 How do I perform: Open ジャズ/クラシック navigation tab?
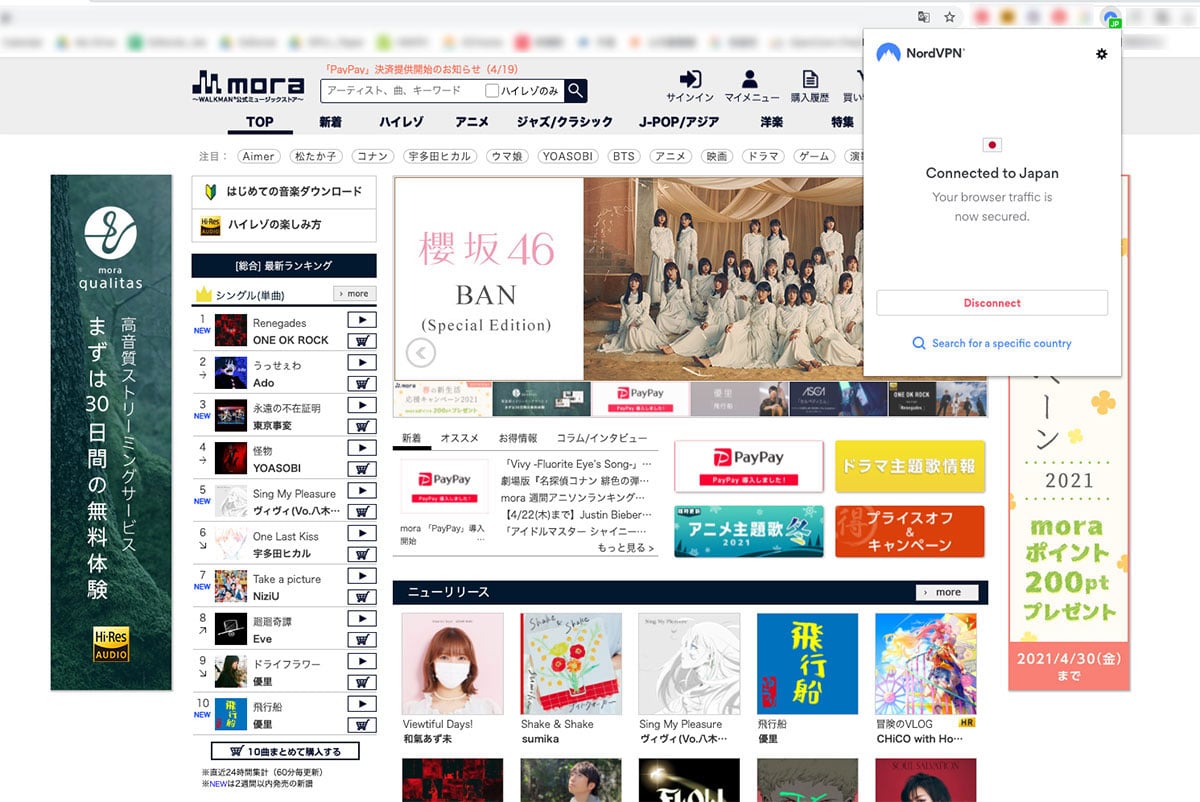click(x=564, y=122)
